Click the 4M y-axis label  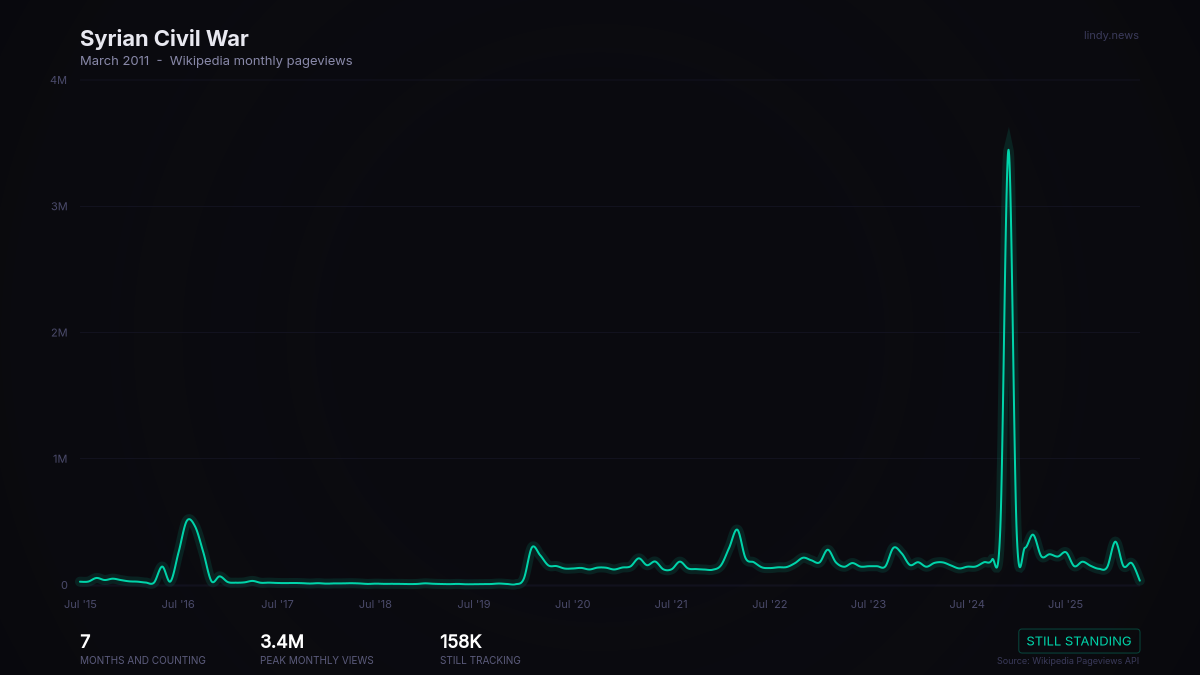pyautogui.click(x=59, y=80)
